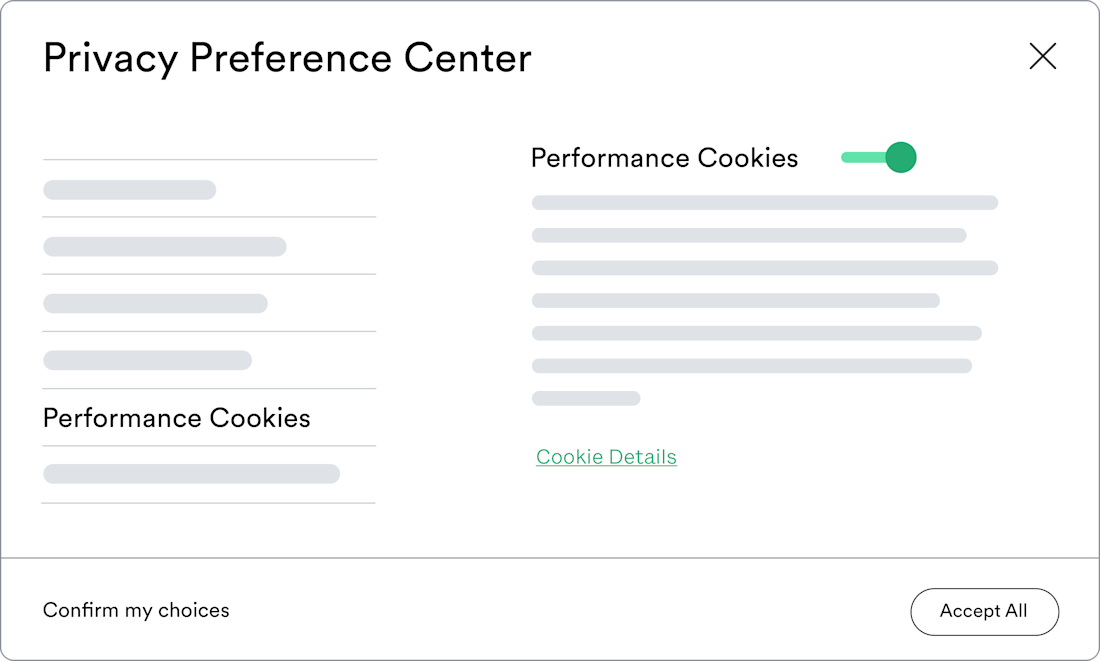Open the Cookie Details link
The image size is (1100, 661).
click(606, 457)
